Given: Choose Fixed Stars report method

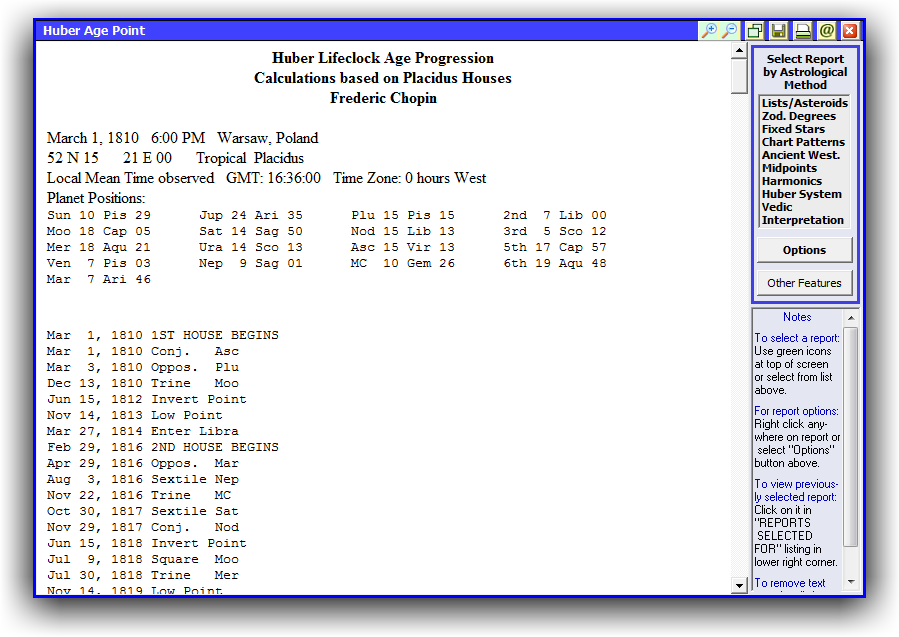Looking at the screenshot, I should [x=793, y=129].
